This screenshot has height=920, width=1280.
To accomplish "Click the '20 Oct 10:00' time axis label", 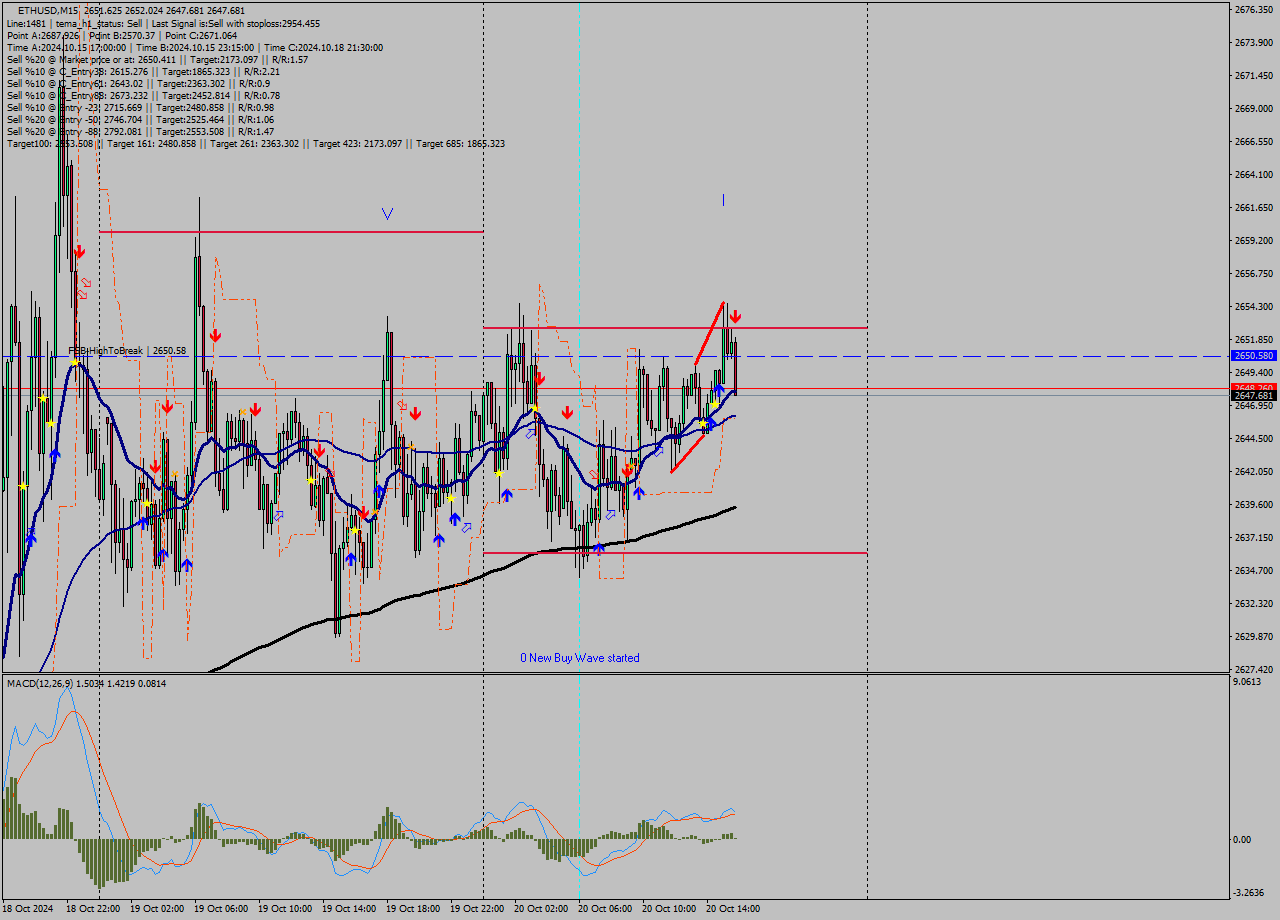I will pos(669,909).
